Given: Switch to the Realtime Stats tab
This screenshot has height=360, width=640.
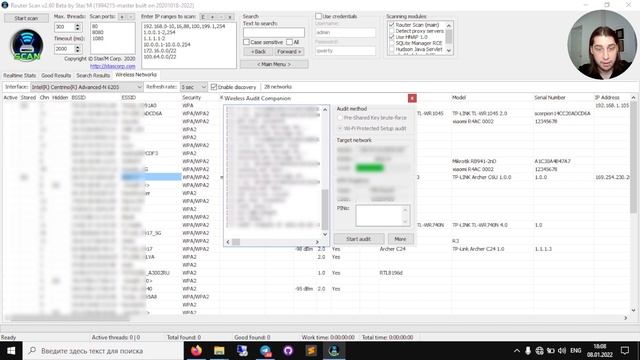Looking at the screenshot, I should click(x=20, y=76).
